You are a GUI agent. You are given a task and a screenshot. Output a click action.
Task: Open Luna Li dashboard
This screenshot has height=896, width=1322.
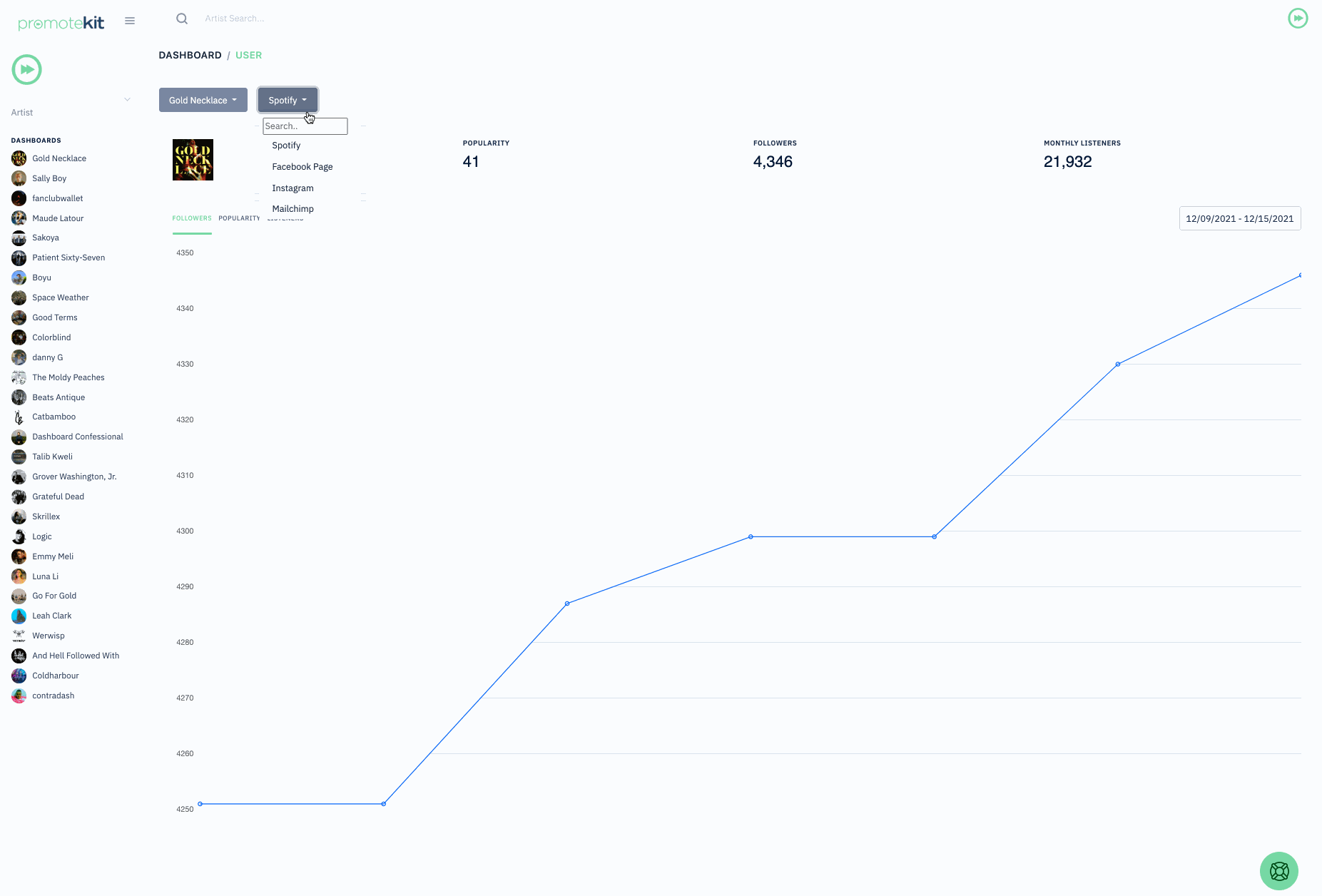(46, 576)
